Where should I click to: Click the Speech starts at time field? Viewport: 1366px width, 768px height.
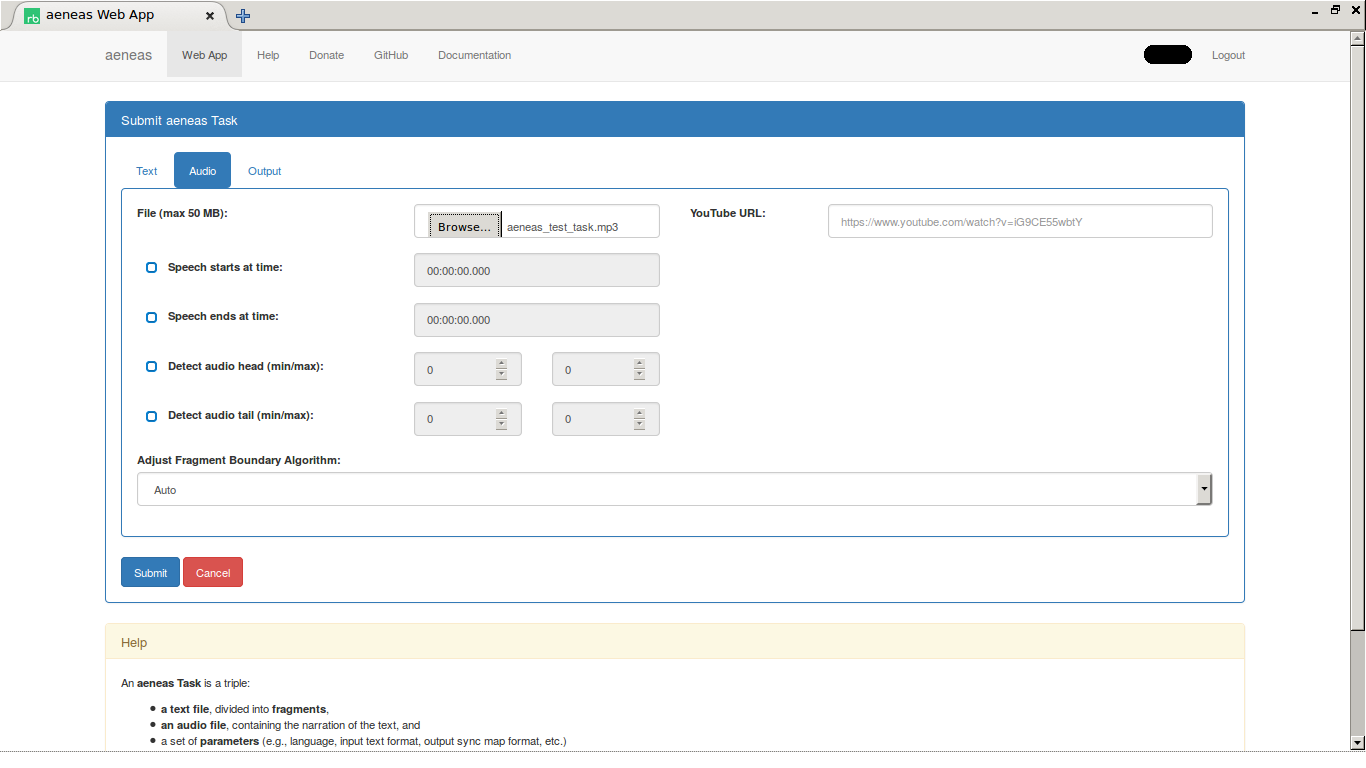coord(537,270)
